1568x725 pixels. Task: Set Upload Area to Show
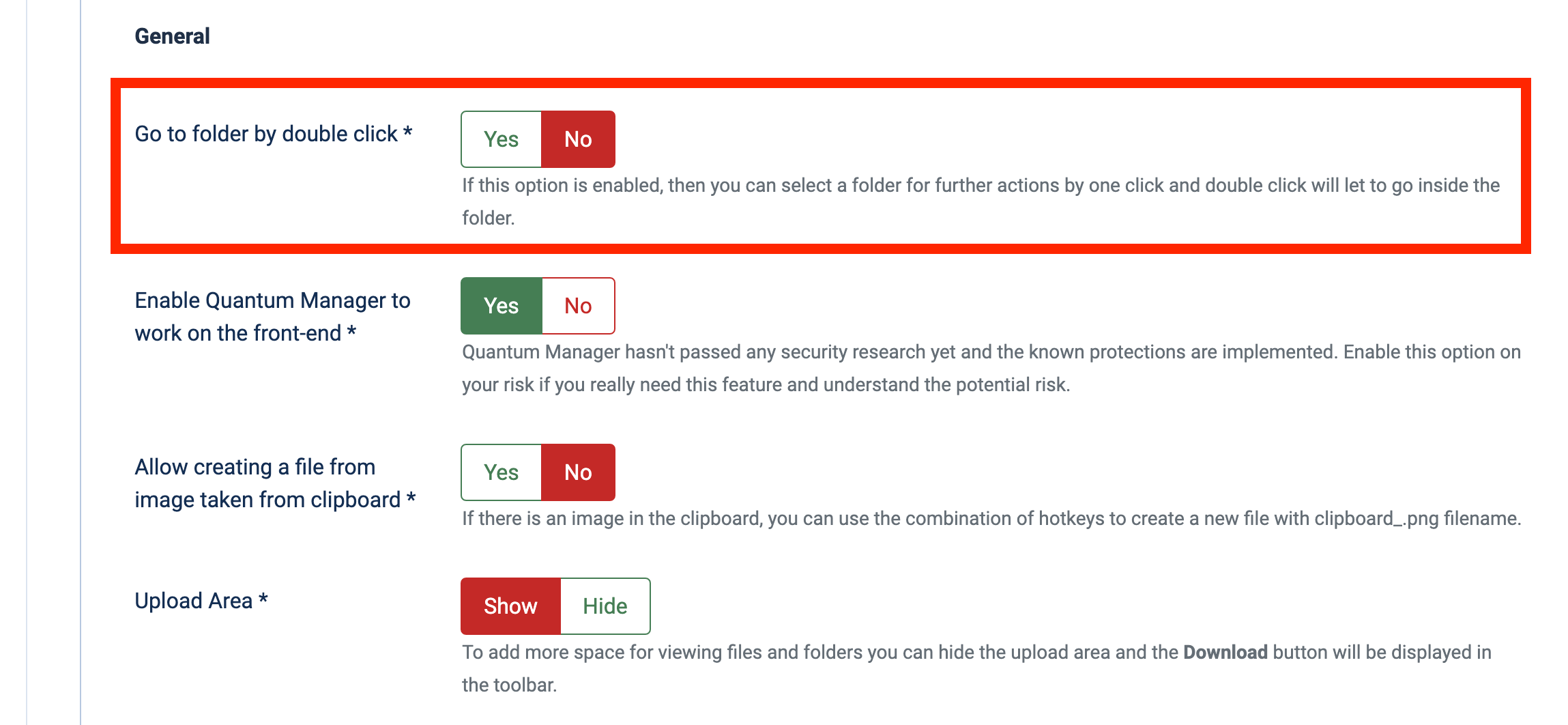pos(510,606)
